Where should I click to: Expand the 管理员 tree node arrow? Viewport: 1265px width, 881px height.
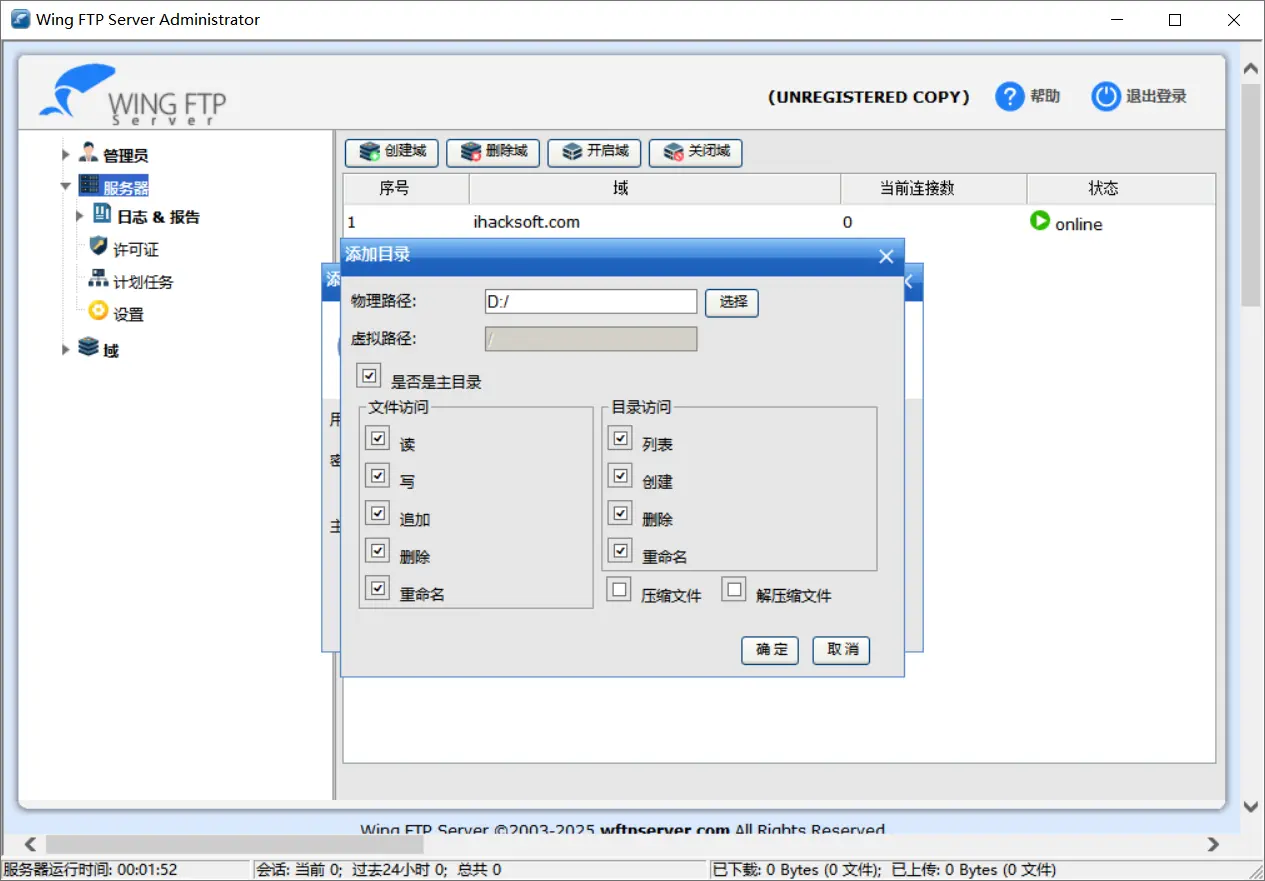tap(65, 155)
